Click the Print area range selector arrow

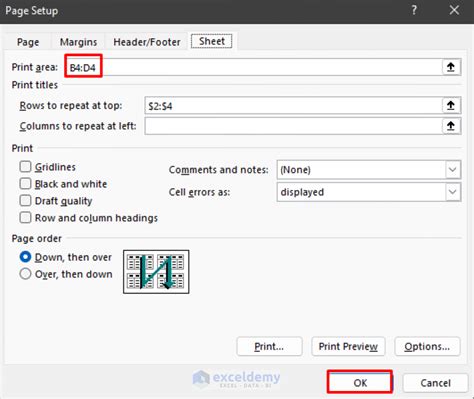451,67
